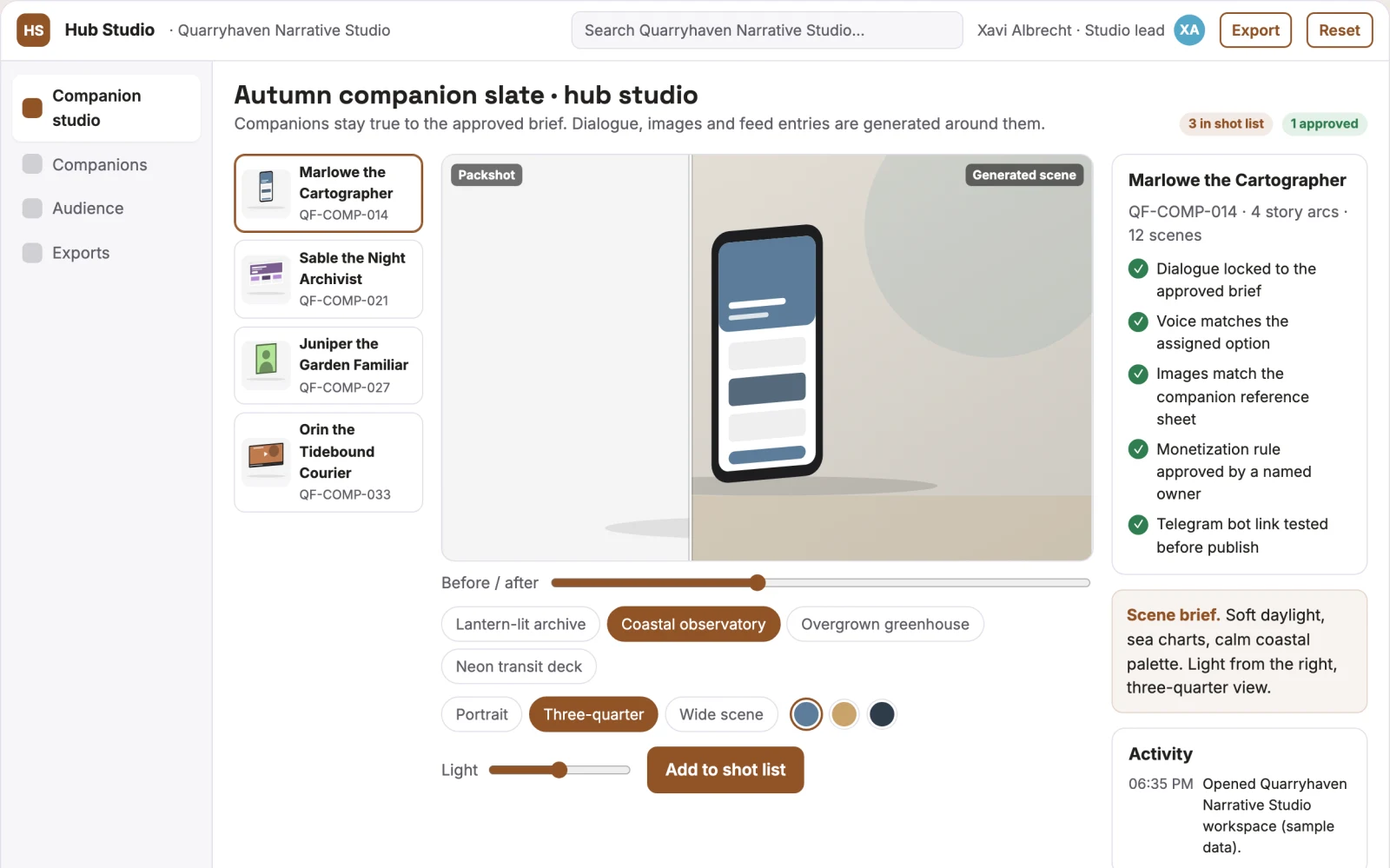Click check icon beside Images match reference sheet
Screen dimensions: 1390x868
(x=1138, y=374)
